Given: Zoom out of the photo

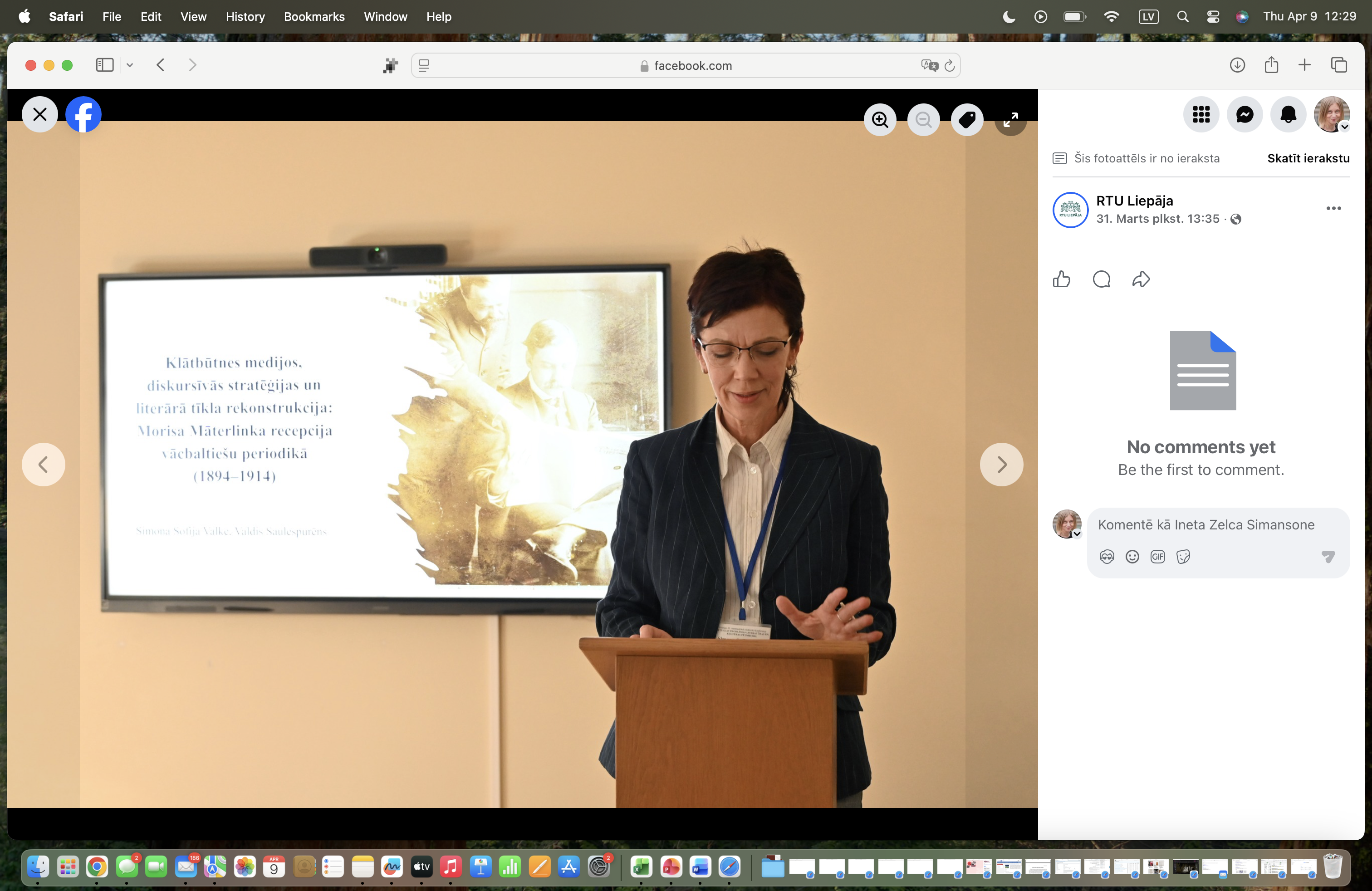Looking at the screenshot, I should (x=923, y=119).
